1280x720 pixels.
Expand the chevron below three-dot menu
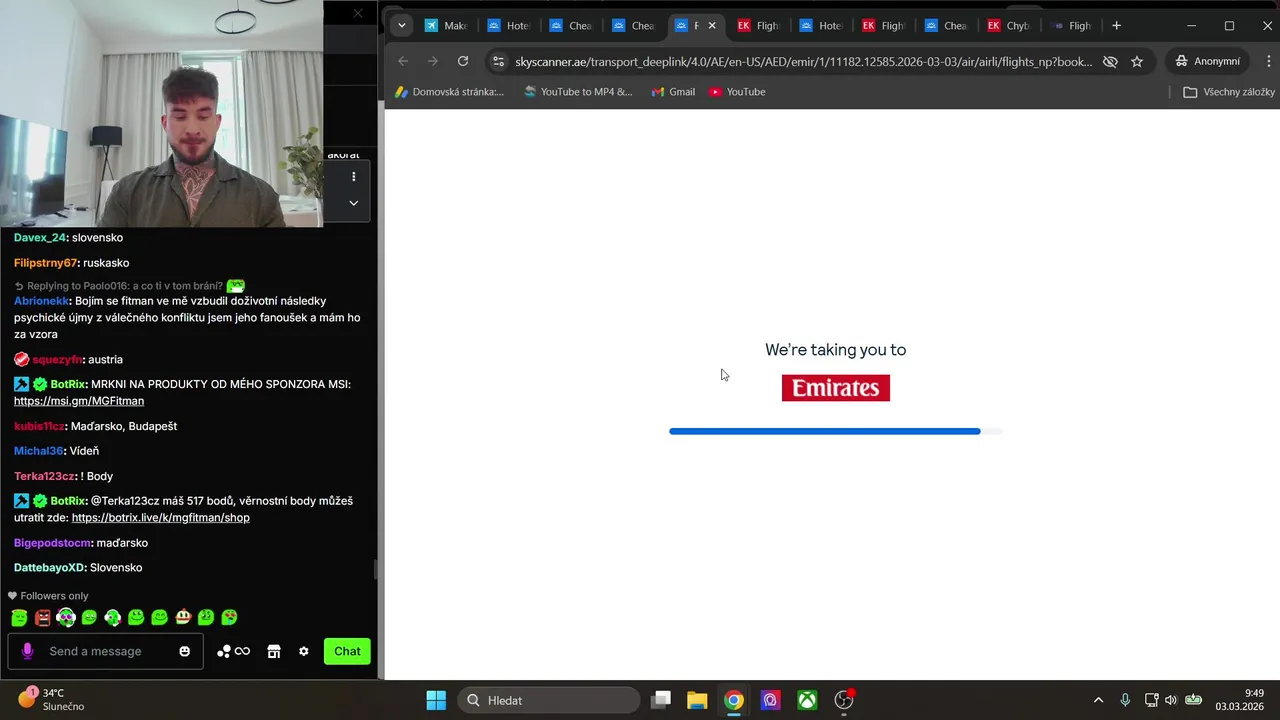pos(353,203)
